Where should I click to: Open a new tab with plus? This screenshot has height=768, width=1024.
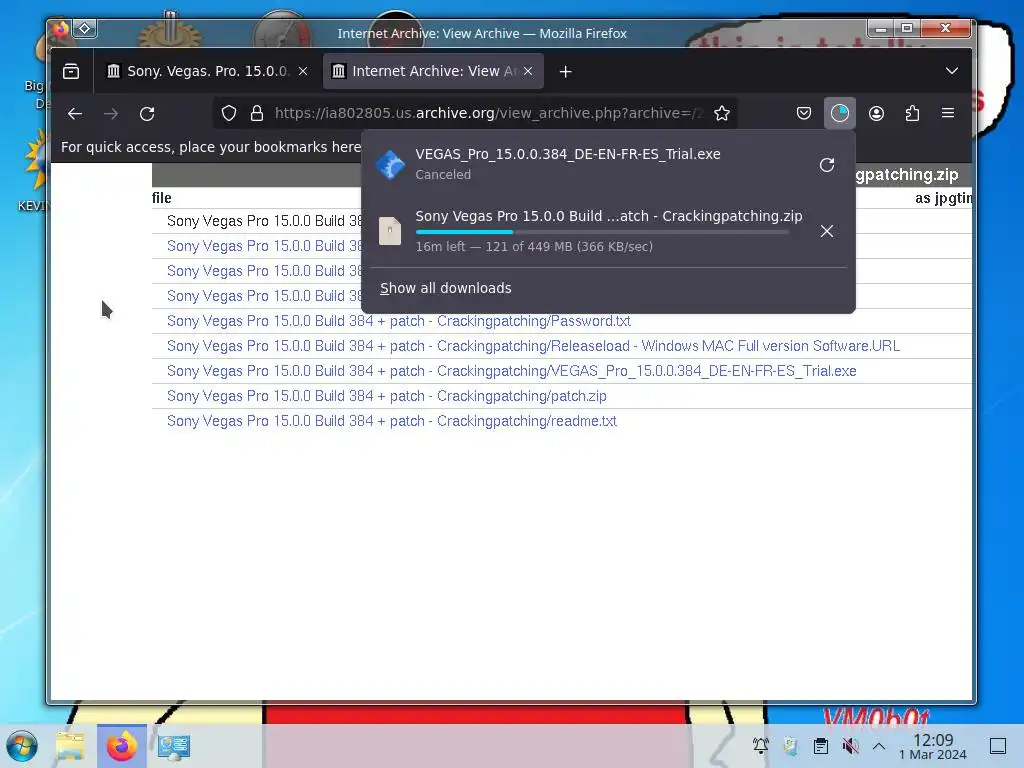(566, 72)
